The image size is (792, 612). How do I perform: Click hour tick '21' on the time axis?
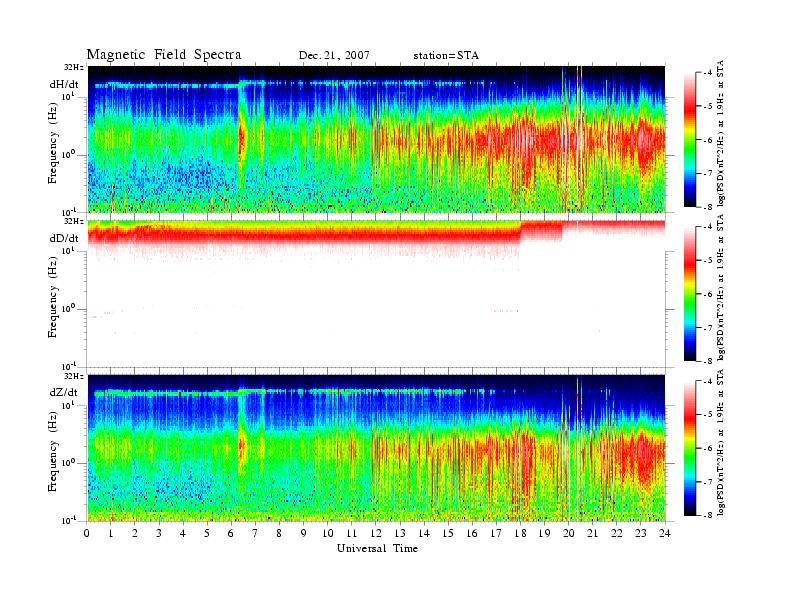pyautogui.click(x=592, y=534)
